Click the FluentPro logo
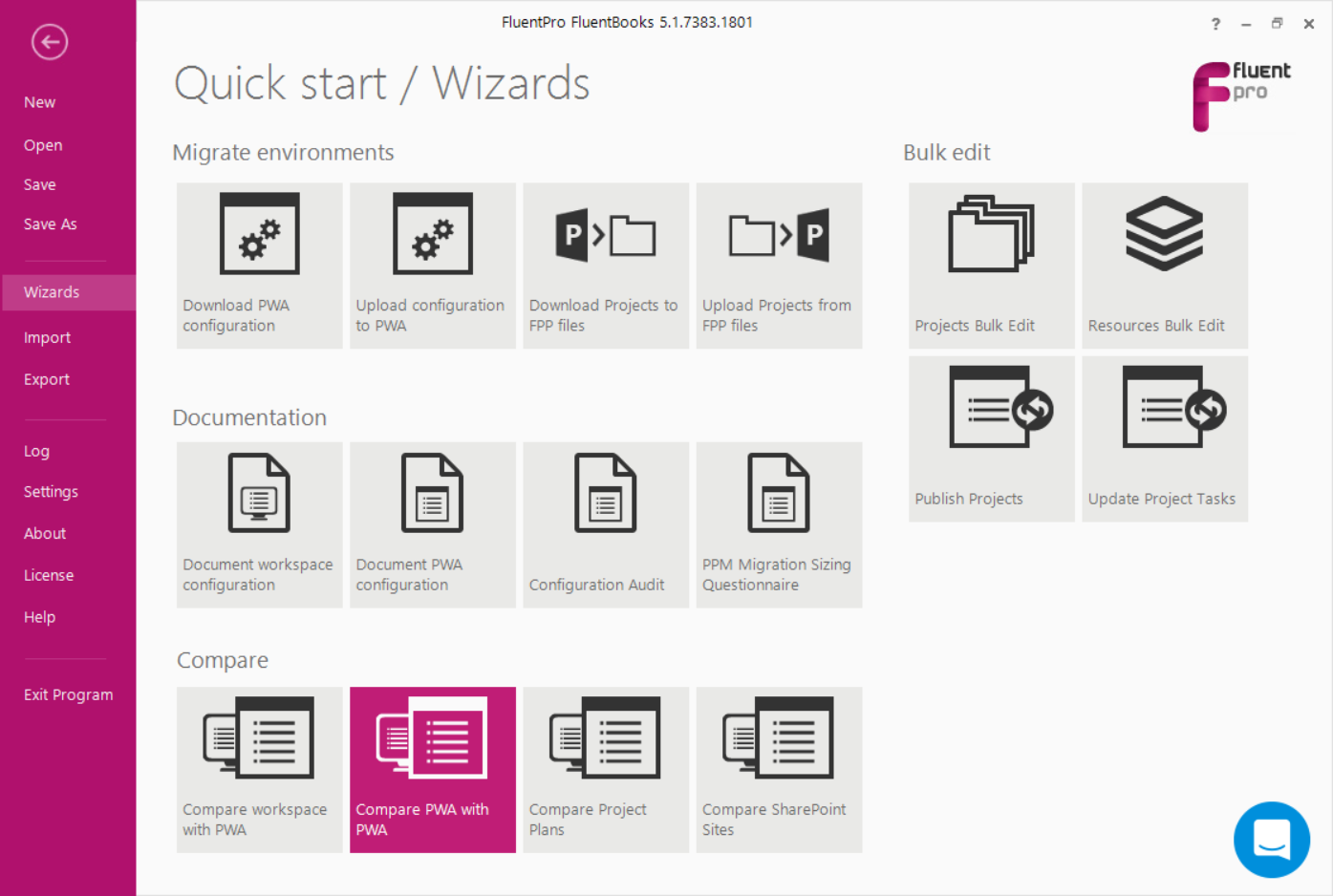 click(1241, 96)
